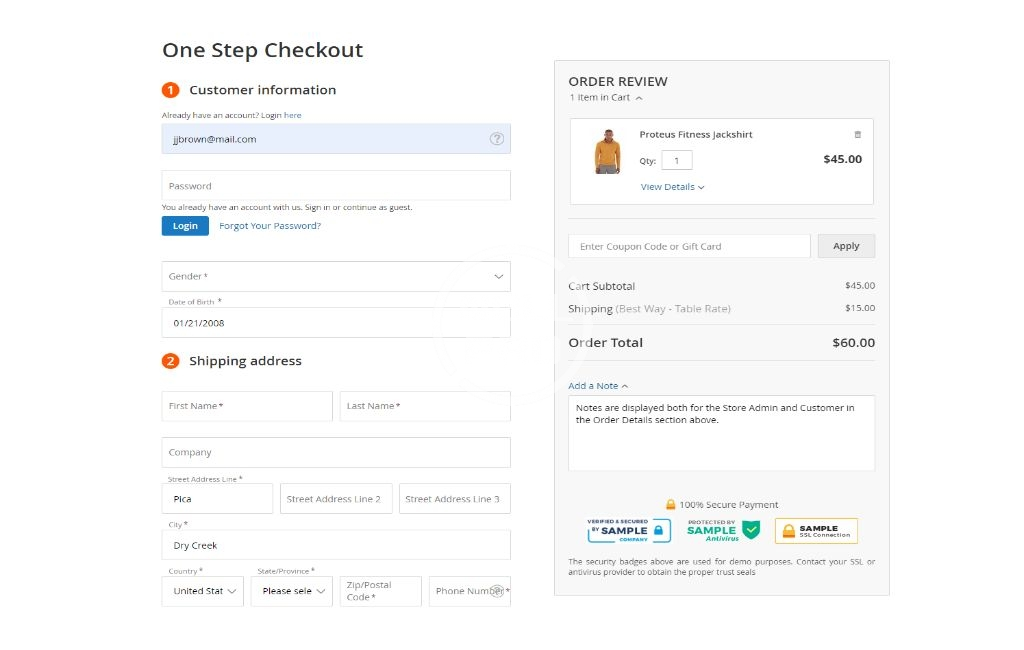The width and height of the screenshot is (1024, 650).
Task: Click the Sample SSL Connection badge
Action: pos(816,531)
